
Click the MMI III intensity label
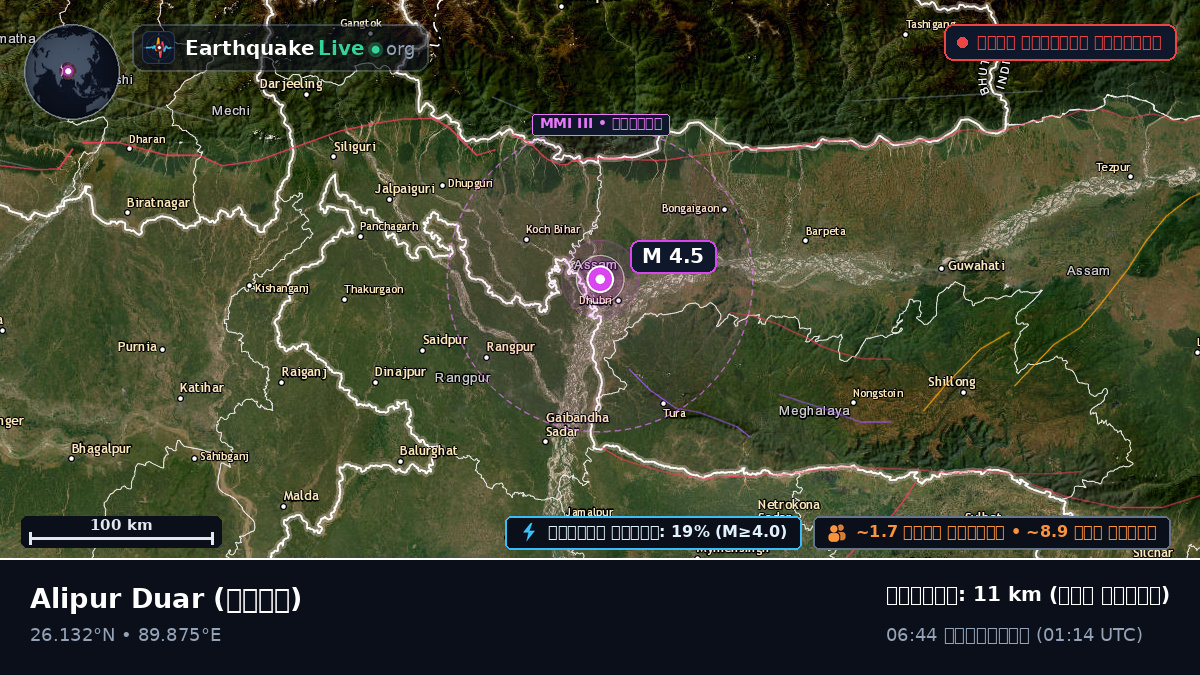pos(600,125)
